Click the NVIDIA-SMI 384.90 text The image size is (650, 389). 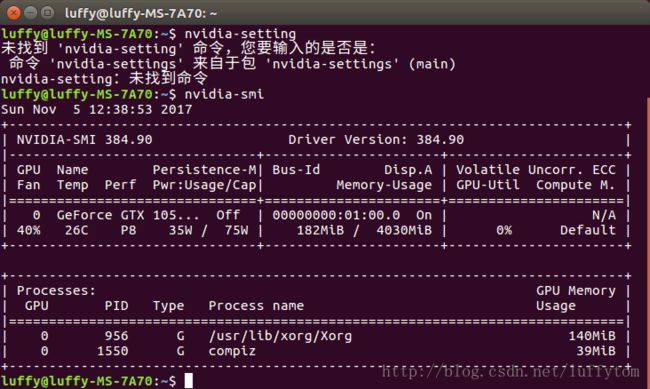[85, 140]
